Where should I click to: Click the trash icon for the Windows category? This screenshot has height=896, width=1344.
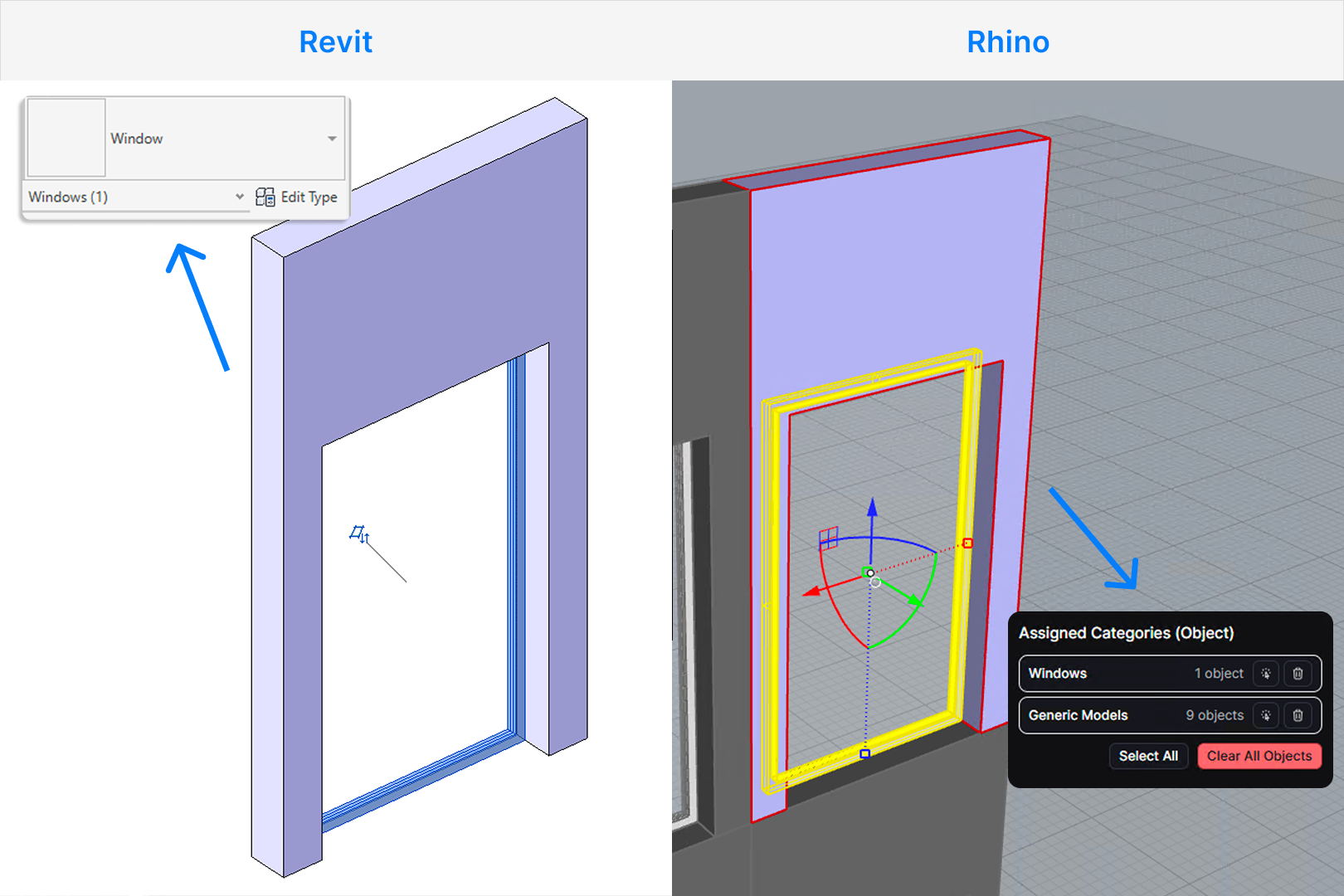pos(1299,674)
